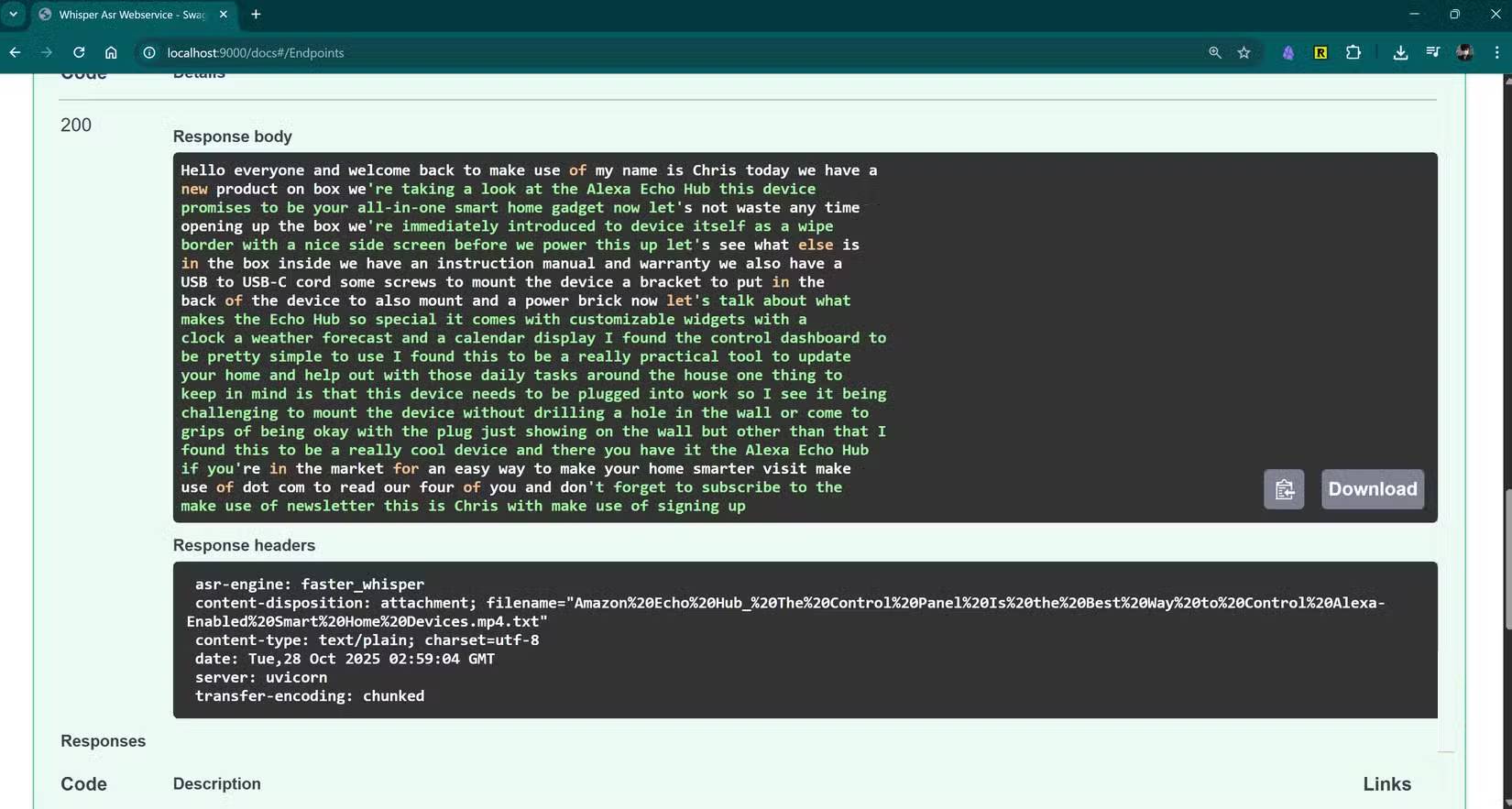The width and height of the screenshot is (1512, 809).
Task: Close the Whisper Asr Webservice tab
Action: (224, 15)
